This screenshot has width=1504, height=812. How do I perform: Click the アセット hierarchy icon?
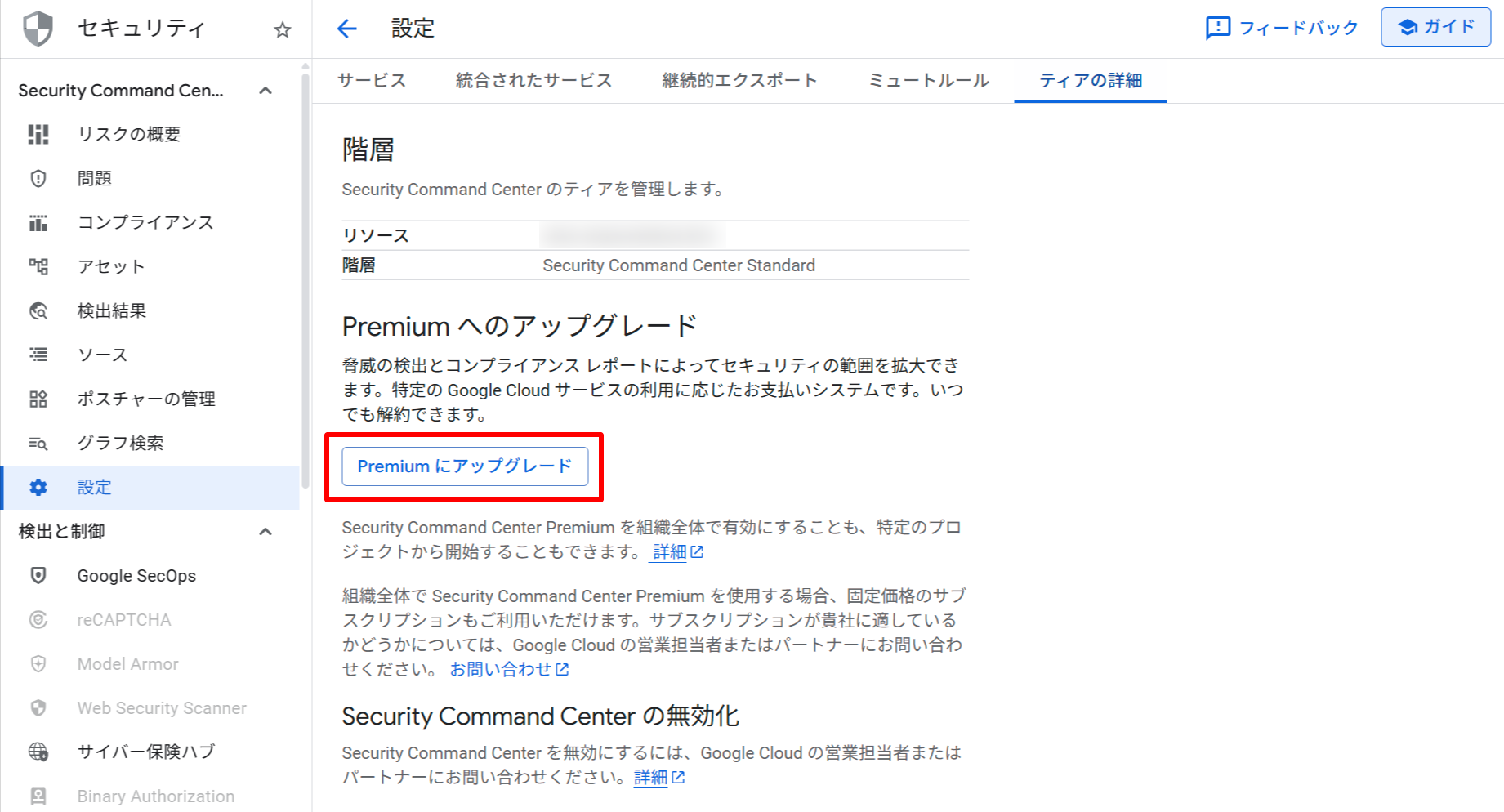pyautogui.click(x=38, y=266)
